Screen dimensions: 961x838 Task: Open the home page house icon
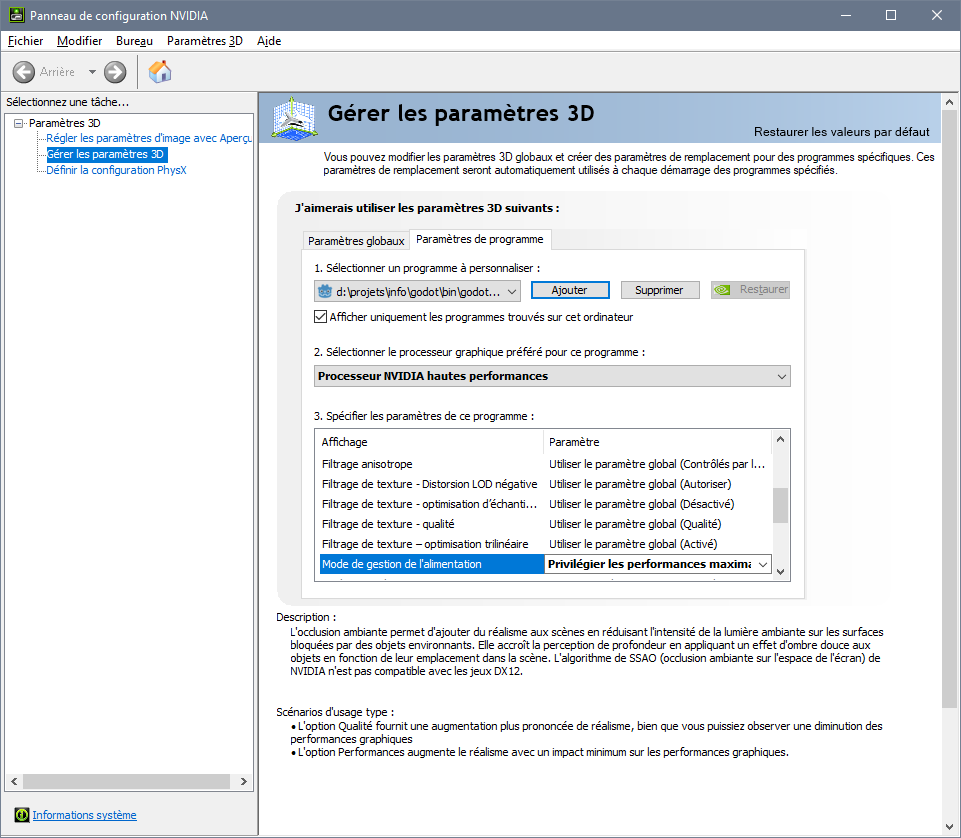[160, 72]
